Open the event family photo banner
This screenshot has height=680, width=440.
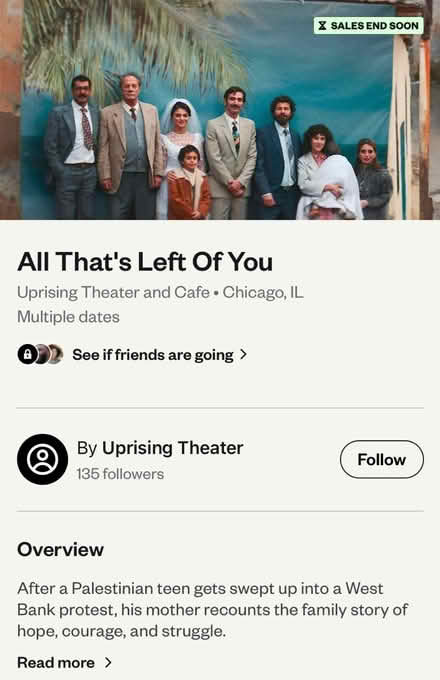click(x=220, y=110)
